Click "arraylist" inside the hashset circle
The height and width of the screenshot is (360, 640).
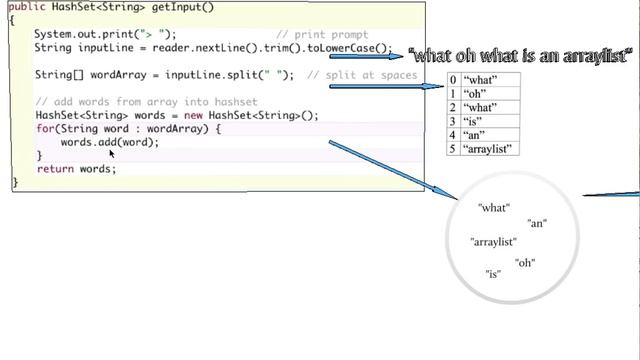[493, 242]
